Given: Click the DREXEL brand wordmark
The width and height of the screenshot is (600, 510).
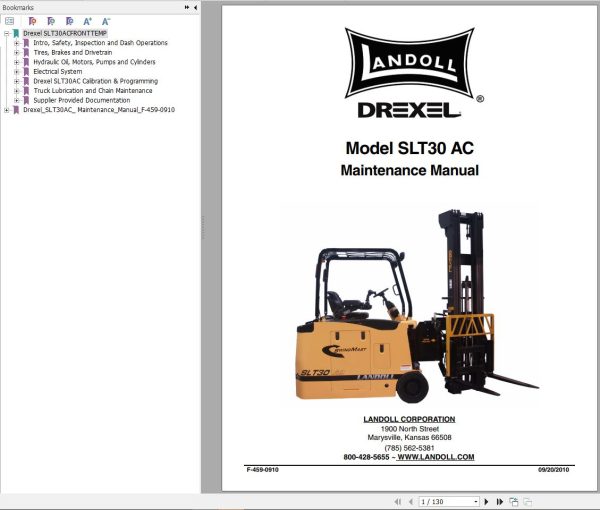Looking at the screenshot, I should point(409,110).
